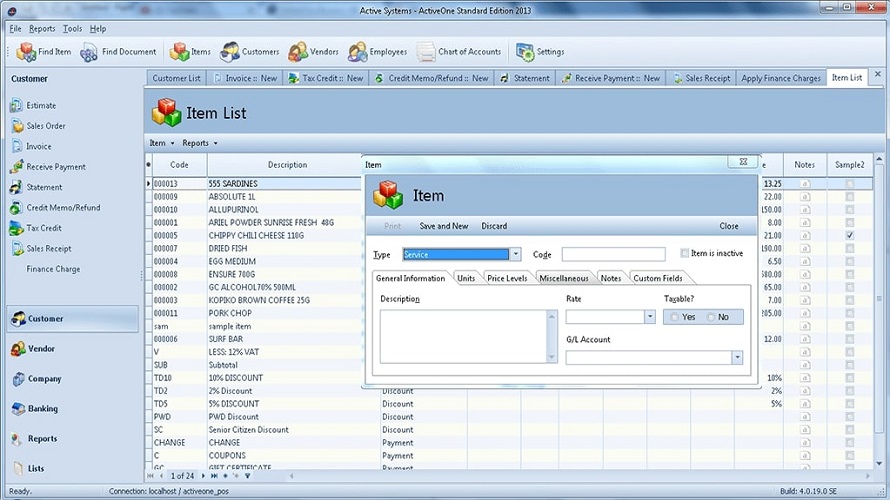Sort the grid by the Code column header
Viewport: 890px width, 500px height.
click(179, 165)
